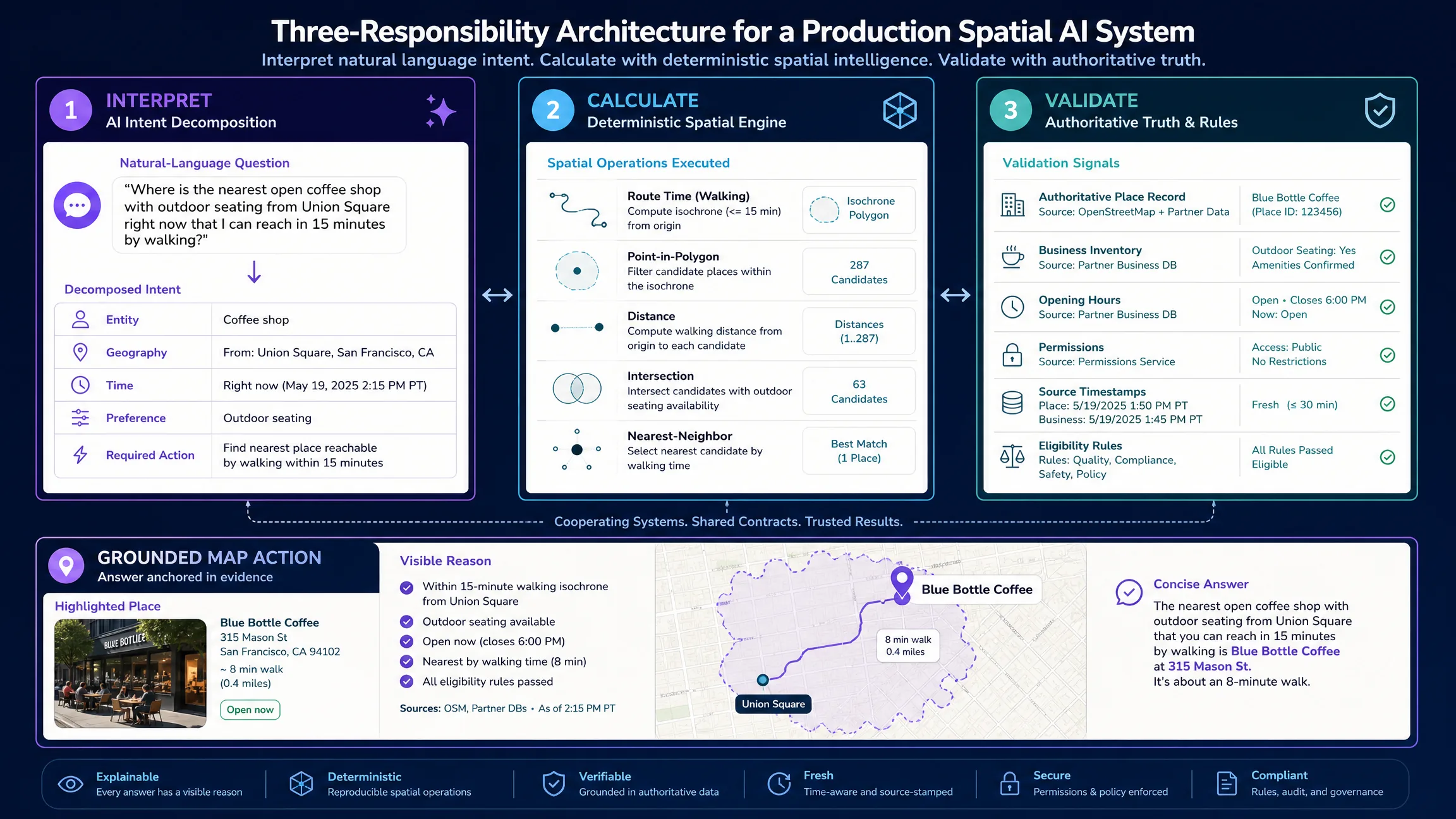
Task: Click the 'Coffee shop' entity value
Action: click(x=256, y=320)
